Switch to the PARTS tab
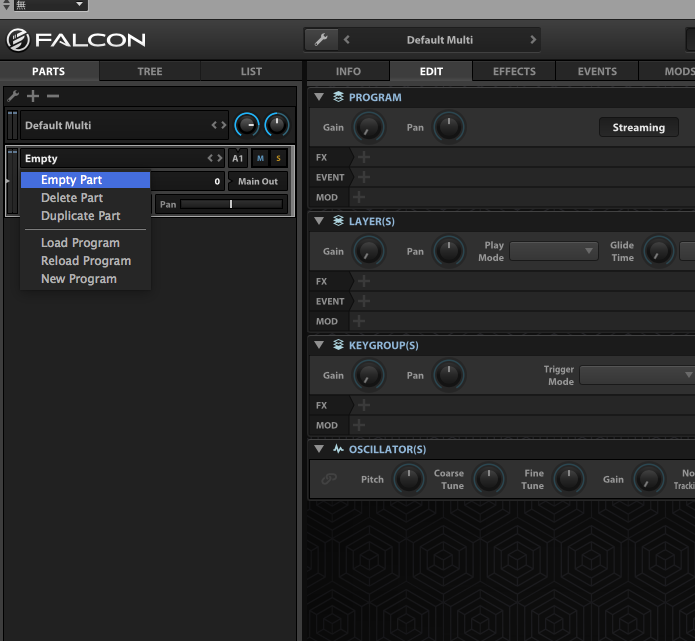The width and height of the screenshot is (695, 641). [x=49, y=71]
